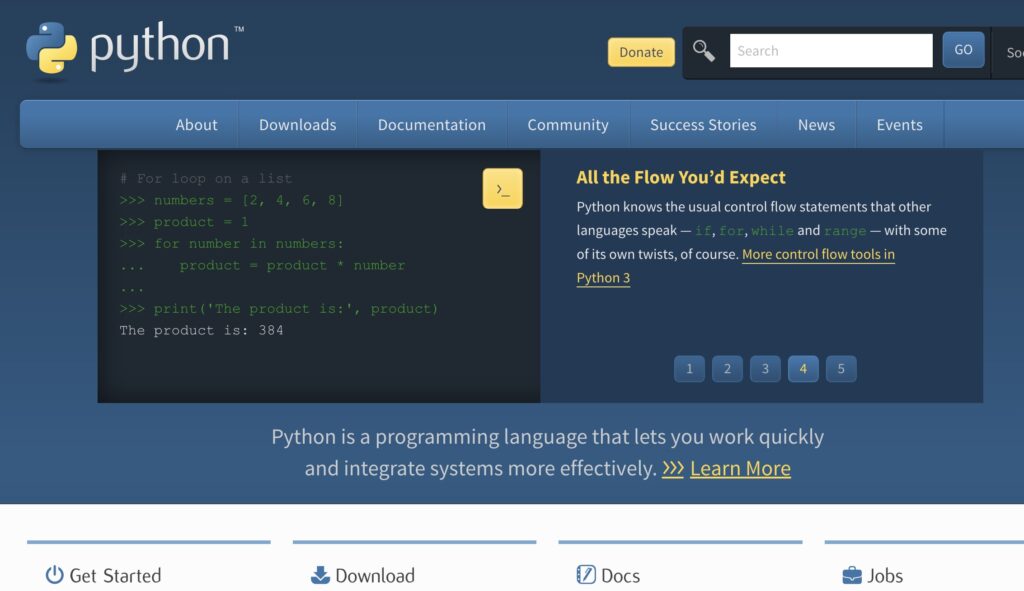Select active slide 4 in carousel
This screenshot has height=591, width=1024.
(x=803, y=369)
